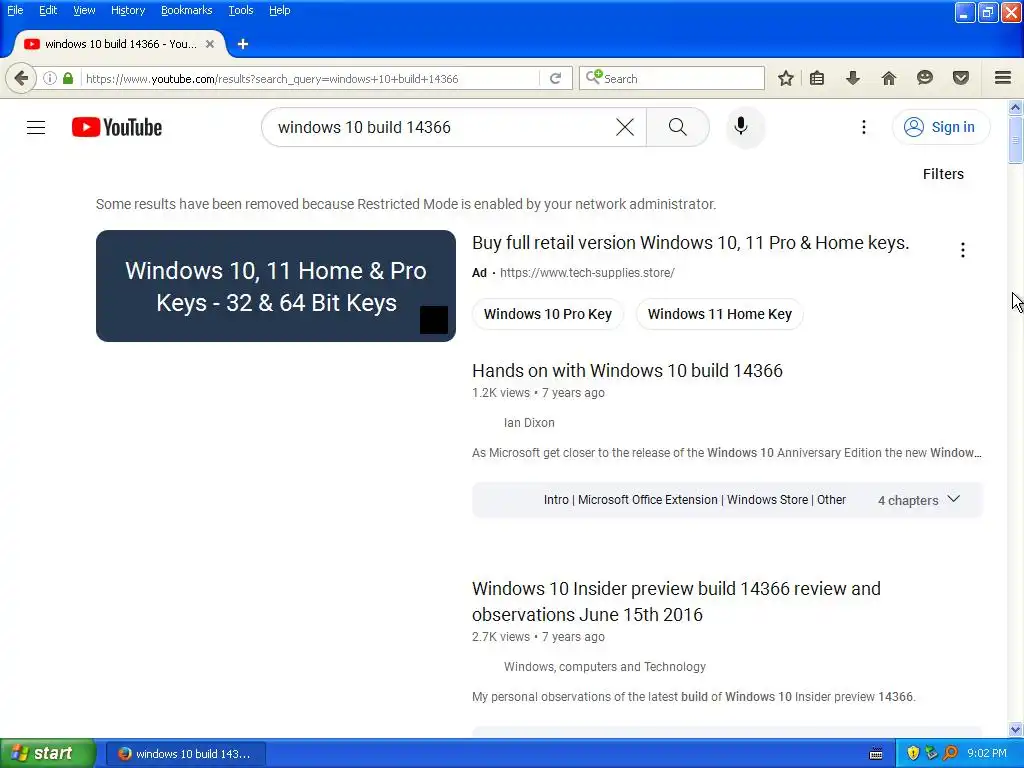Viewport: 1024px width, 768px height.
Task: Click the keyboard icon in the taskbar
Action: (x=876, y=754)
